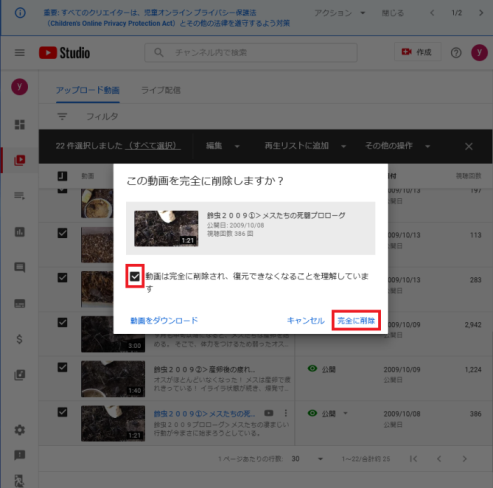Open the Videos sidebar icon
This screenshot has width=493, height=488.
(x=20, y=160)
